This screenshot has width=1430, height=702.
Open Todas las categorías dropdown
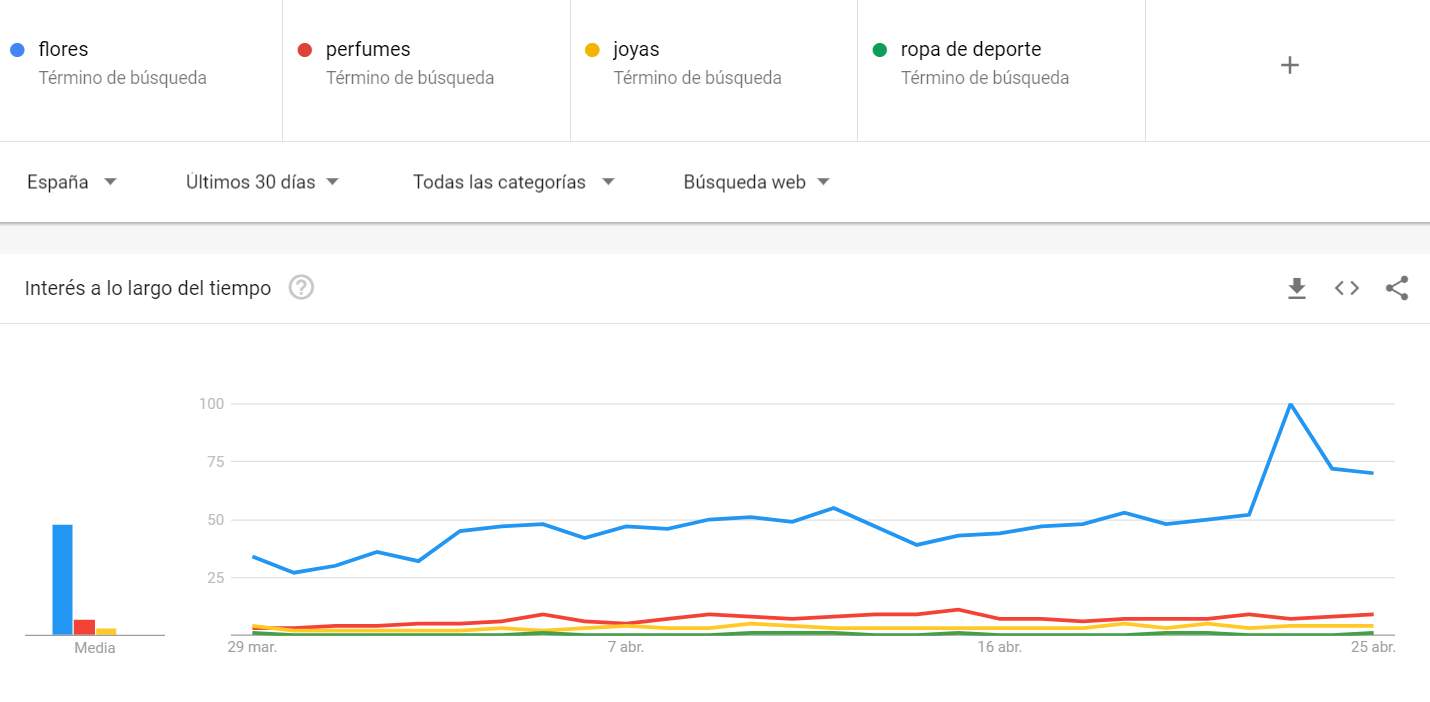(x=514, y=182)
